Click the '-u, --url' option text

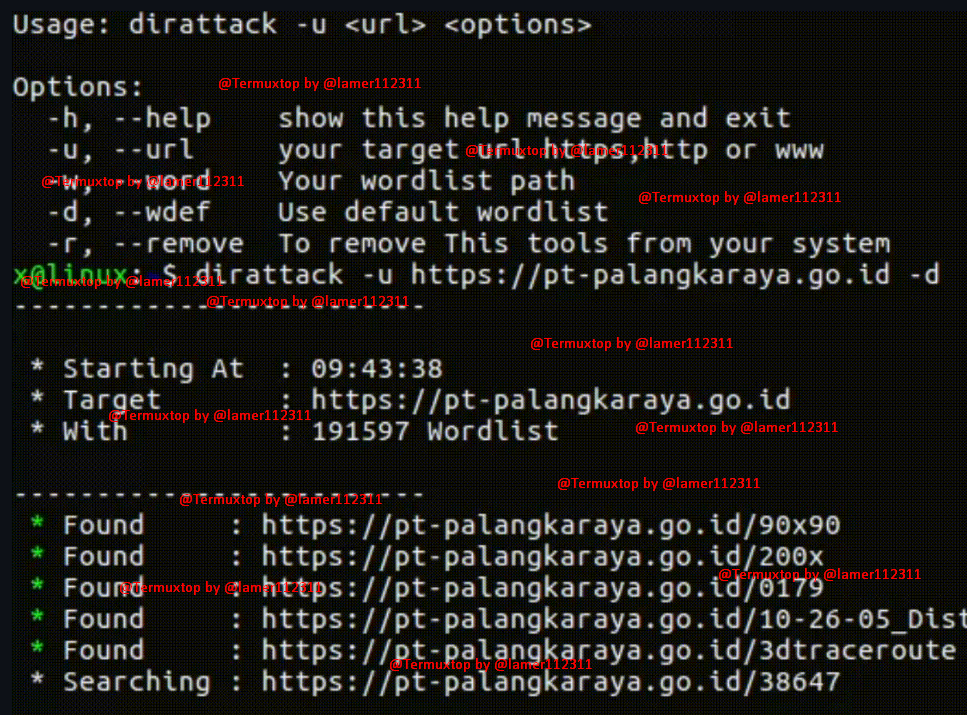pyautogui.click(x=121, y=150)
